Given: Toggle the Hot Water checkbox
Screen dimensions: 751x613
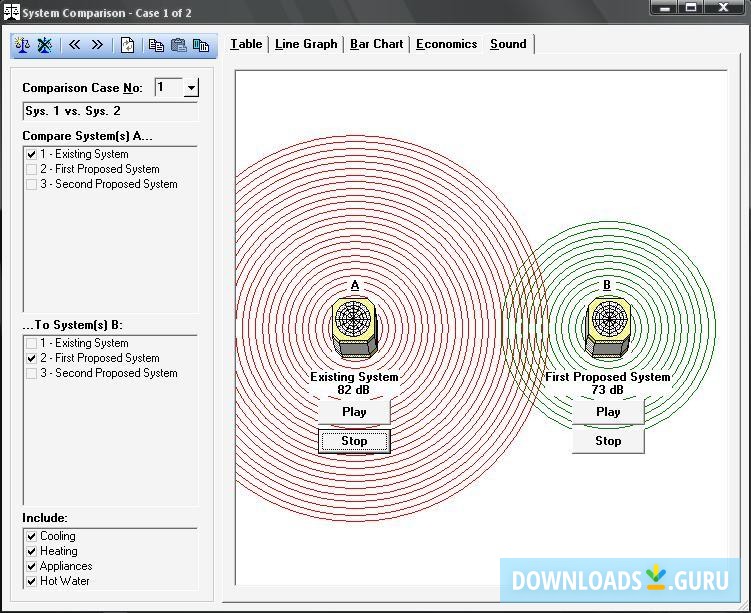Looking at the screenshot, I should click(x=32, y=581).
